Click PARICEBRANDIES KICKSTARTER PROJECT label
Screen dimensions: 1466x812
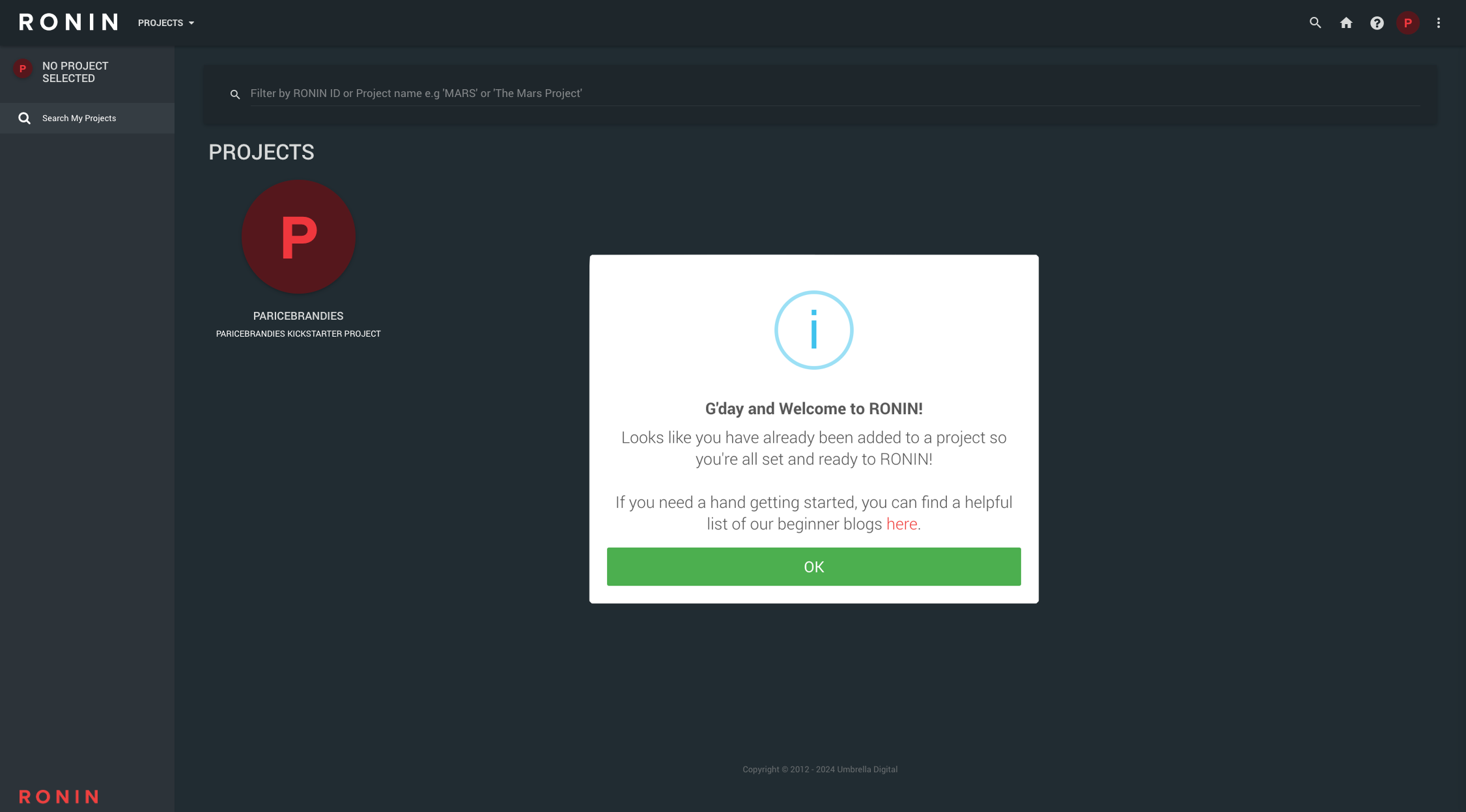[298, 333]
